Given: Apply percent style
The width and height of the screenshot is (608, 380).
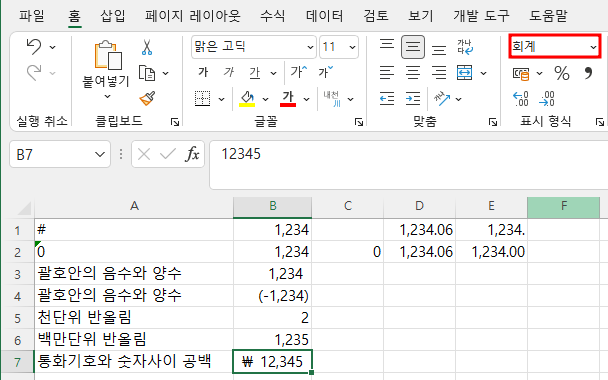Looking at the screenshot, I should point(562,73).
